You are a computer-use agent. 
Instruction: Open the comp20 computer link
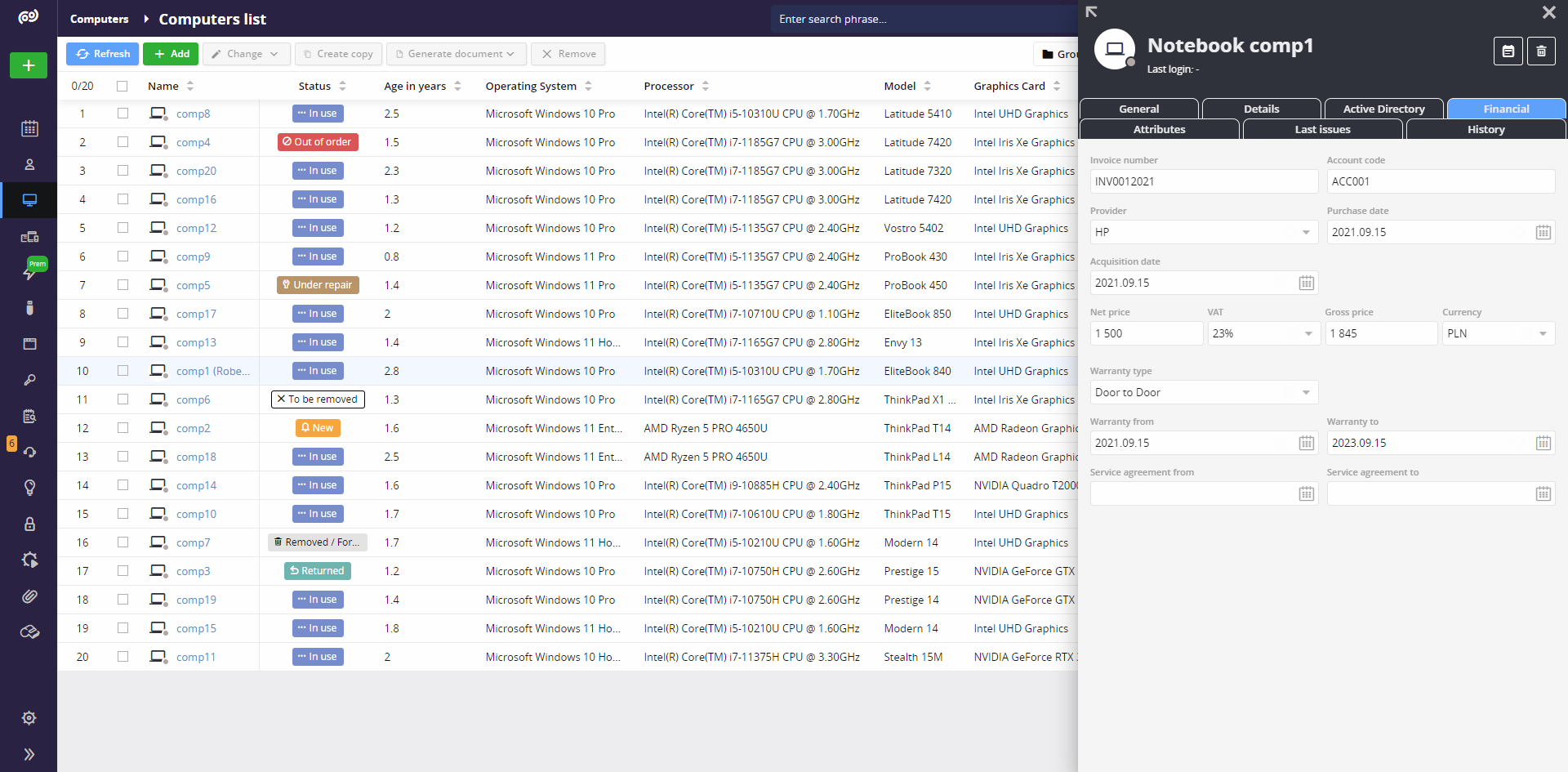[x=196, y=171]
